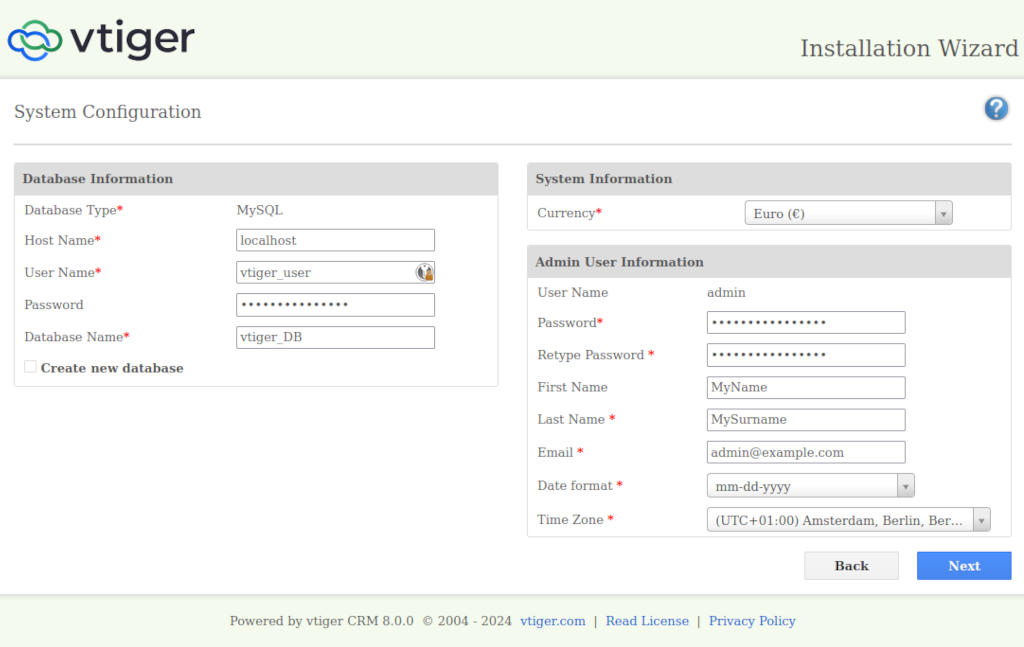Focus the admin Password field
The image size is (1024, 647).
point(806,323)
